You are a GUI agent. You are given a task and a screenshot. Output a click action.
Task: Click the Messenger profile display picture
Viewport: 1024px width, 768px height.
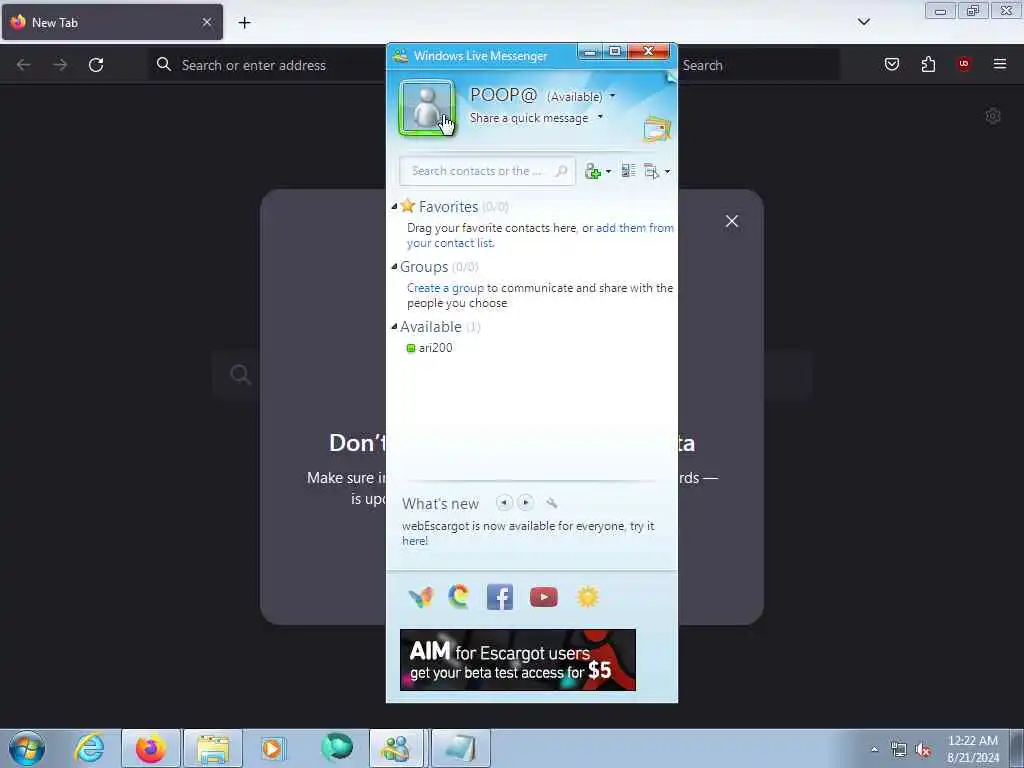point(426,108)
